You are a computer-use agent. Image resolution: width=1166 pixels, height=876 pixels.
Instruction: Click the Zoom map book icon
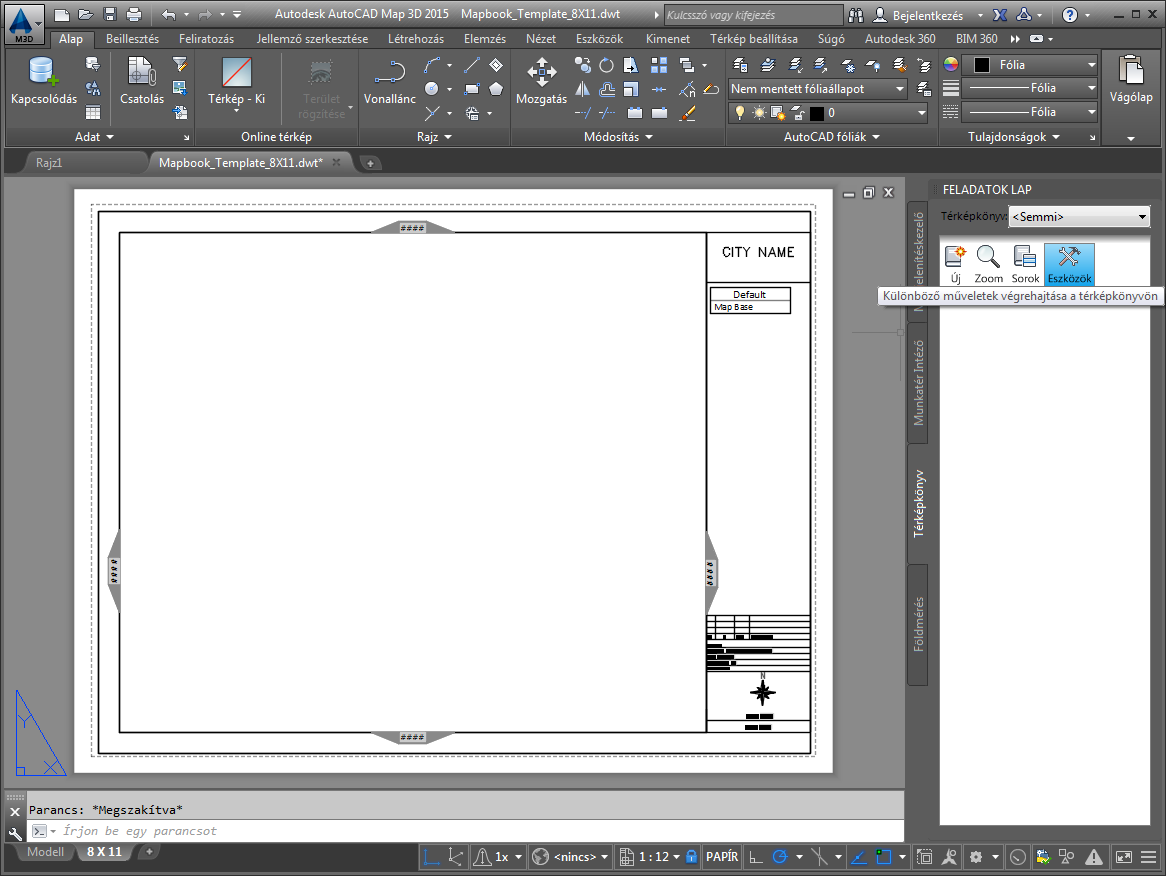click(x=988, y=264)
